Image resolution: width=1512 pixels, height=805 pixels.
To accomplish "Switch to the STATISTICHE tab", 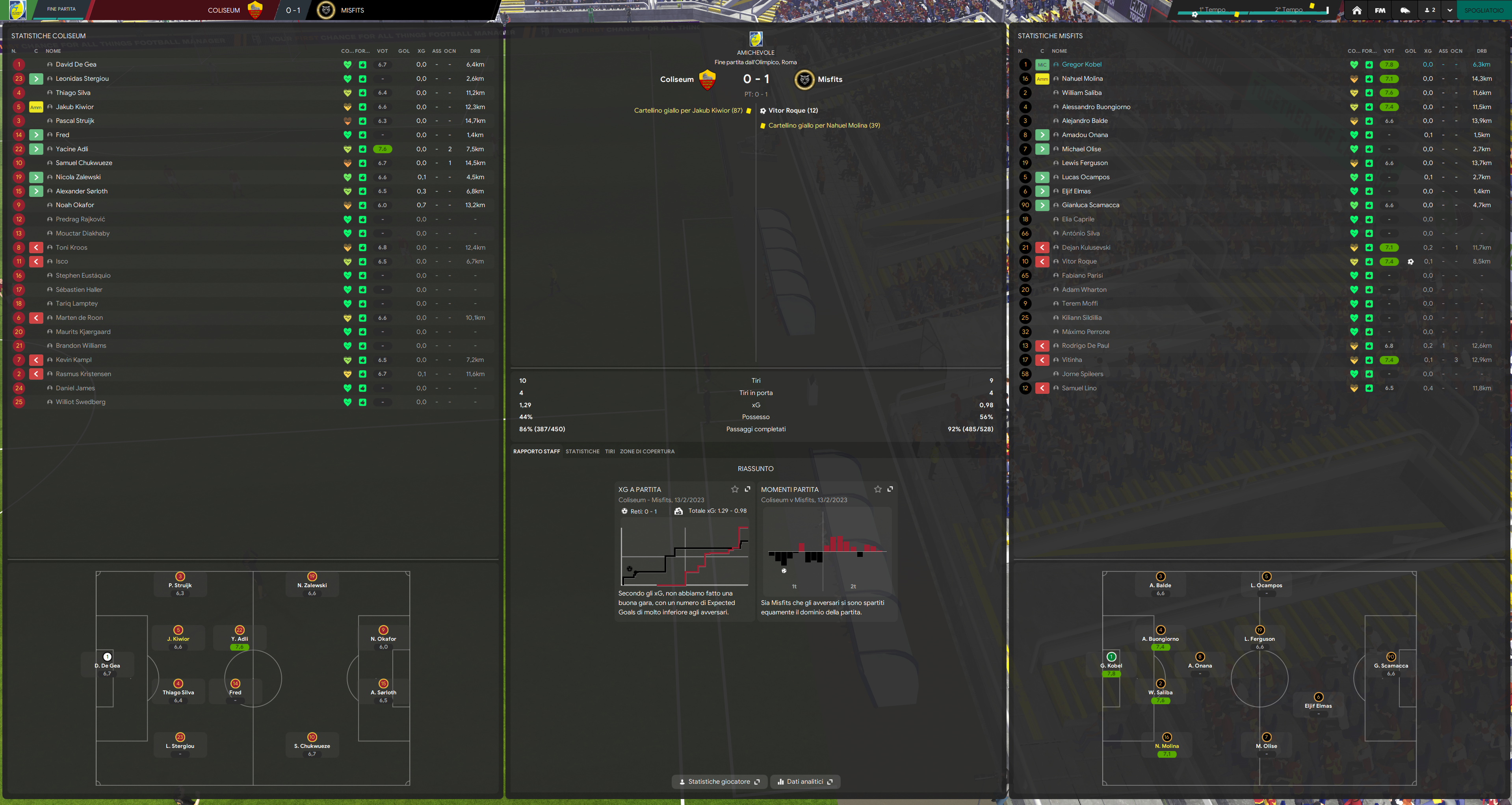I will (582, 451).
